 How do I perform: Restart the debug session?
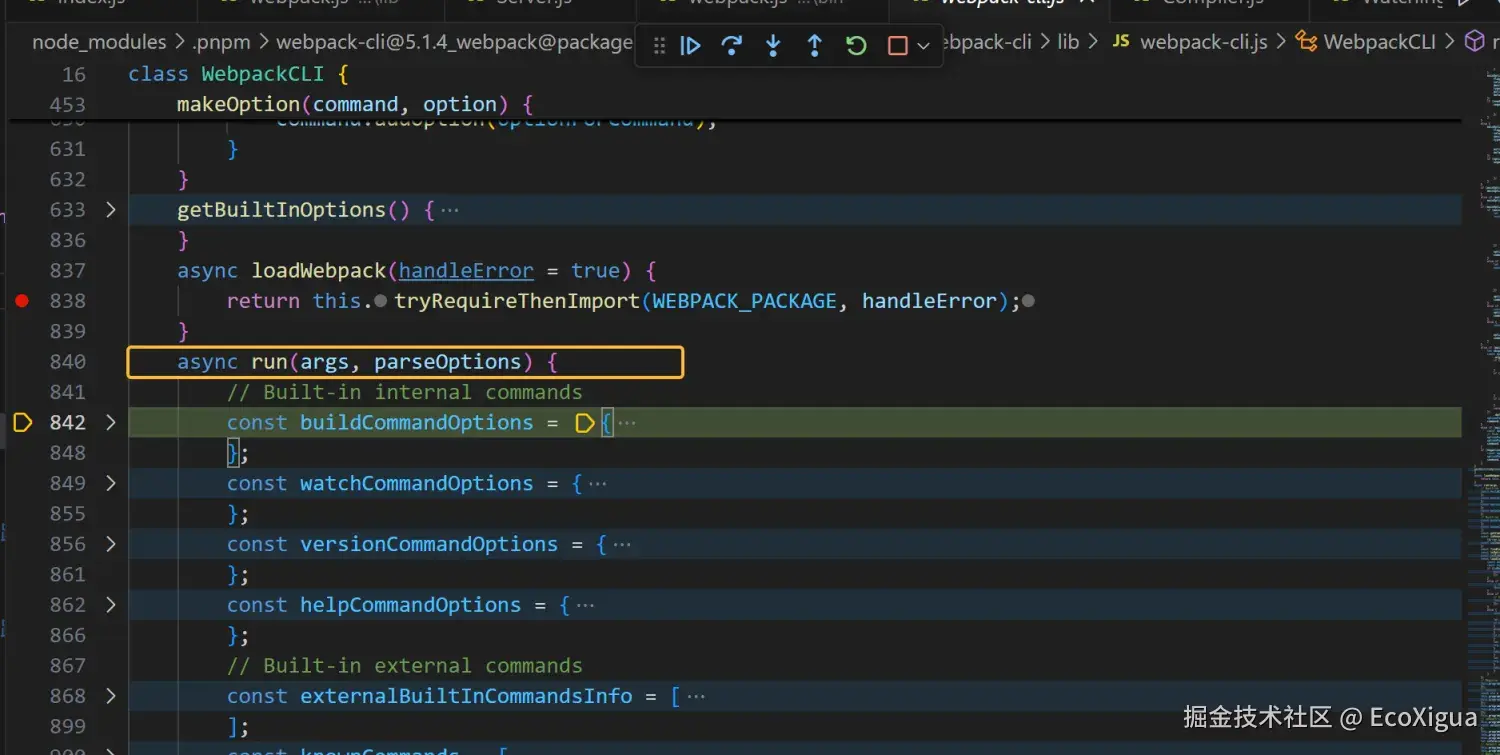tap(856, 46)
